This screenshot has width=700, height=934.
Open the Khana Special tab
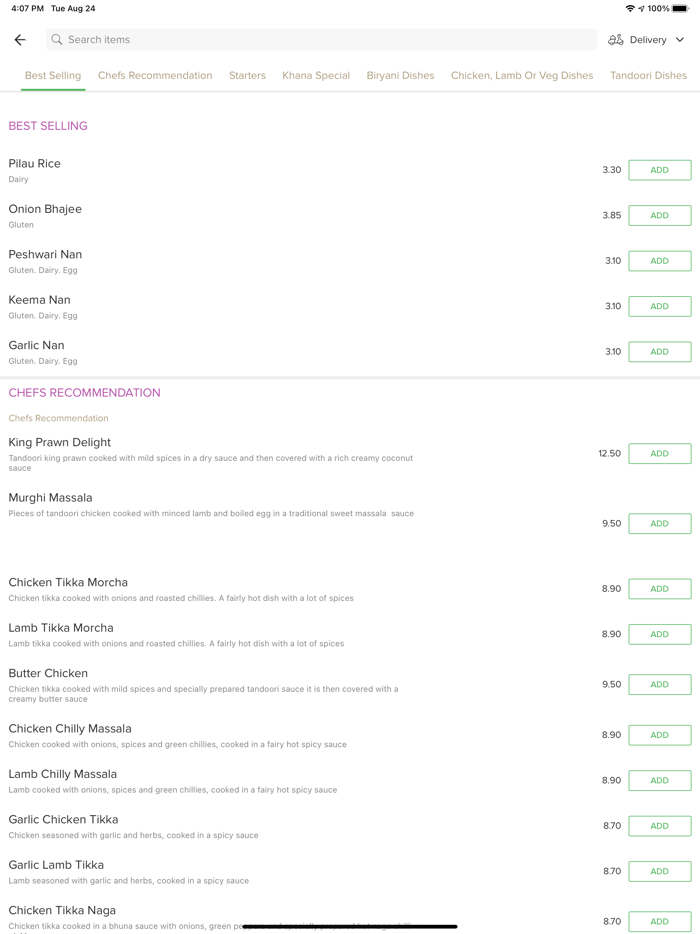(316, 76)
